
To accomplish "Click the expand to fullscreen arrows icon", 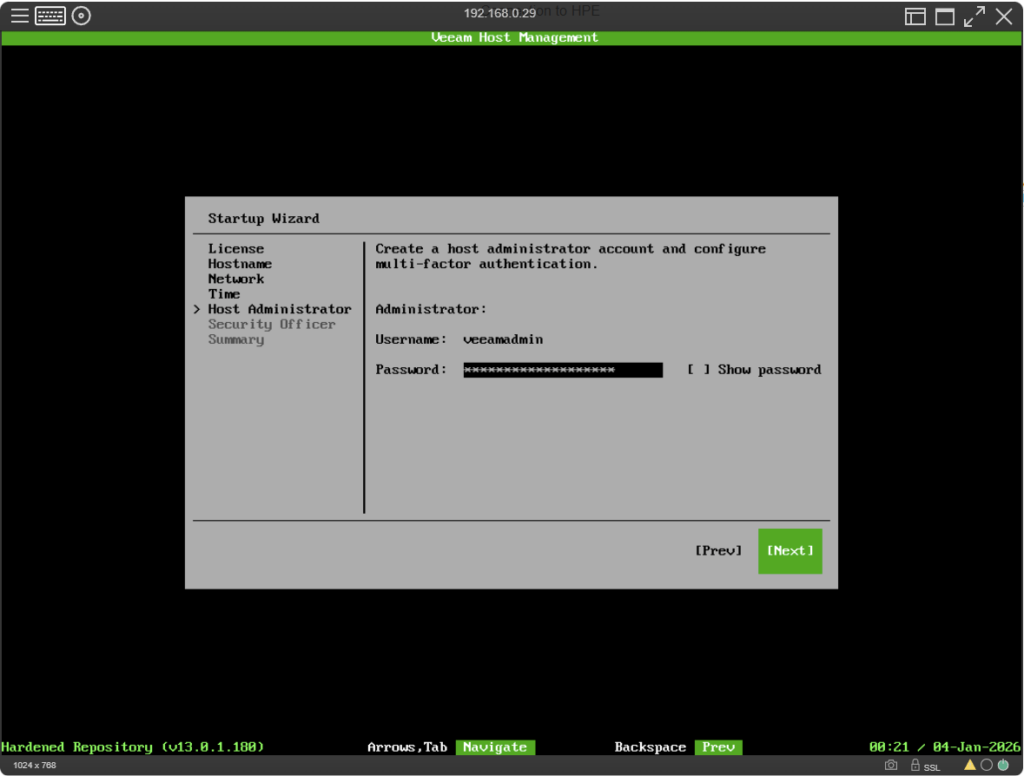I will [x=974, y=16].
